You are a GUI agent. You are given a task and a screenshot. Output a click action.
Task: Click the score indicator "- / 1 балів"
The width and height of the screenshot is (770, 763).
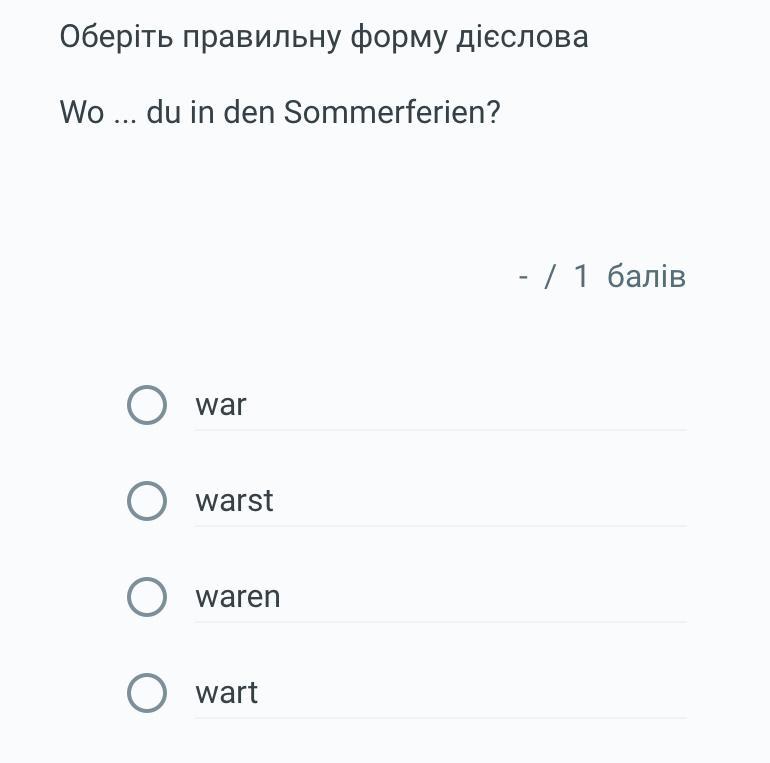(x=602, y=276)
